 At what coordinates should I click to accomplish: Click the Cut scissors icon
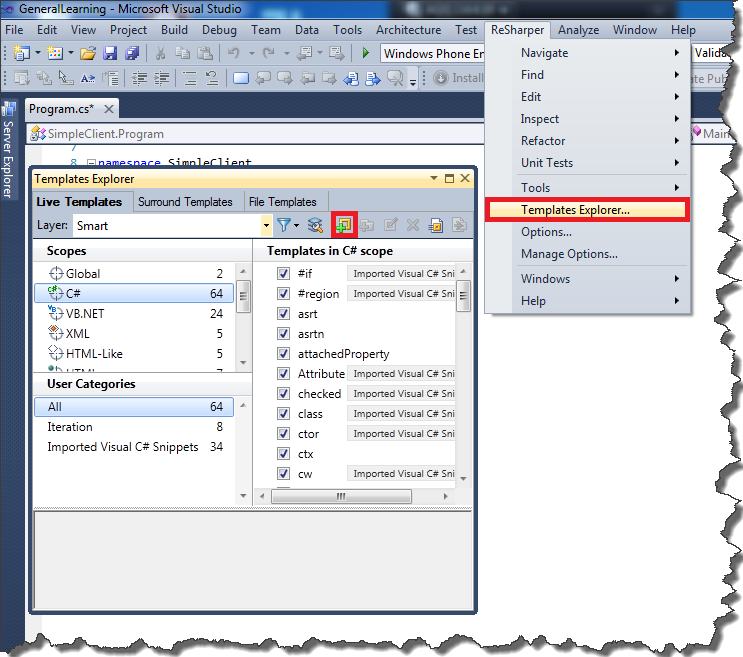tap(161, 53)
